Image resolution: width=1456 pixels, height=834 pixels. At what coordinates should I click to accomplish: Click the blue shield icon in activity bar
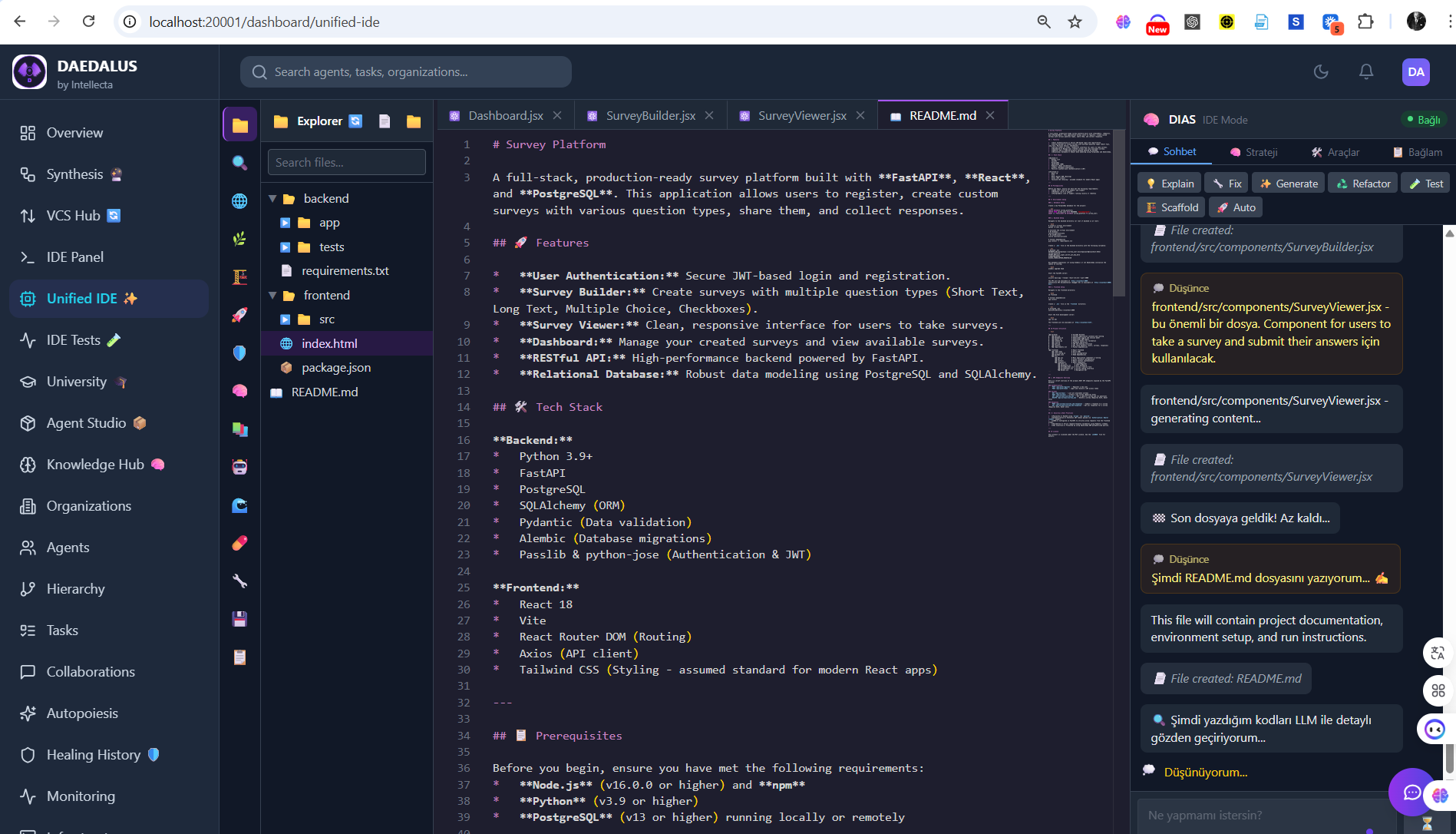point(239,352)
